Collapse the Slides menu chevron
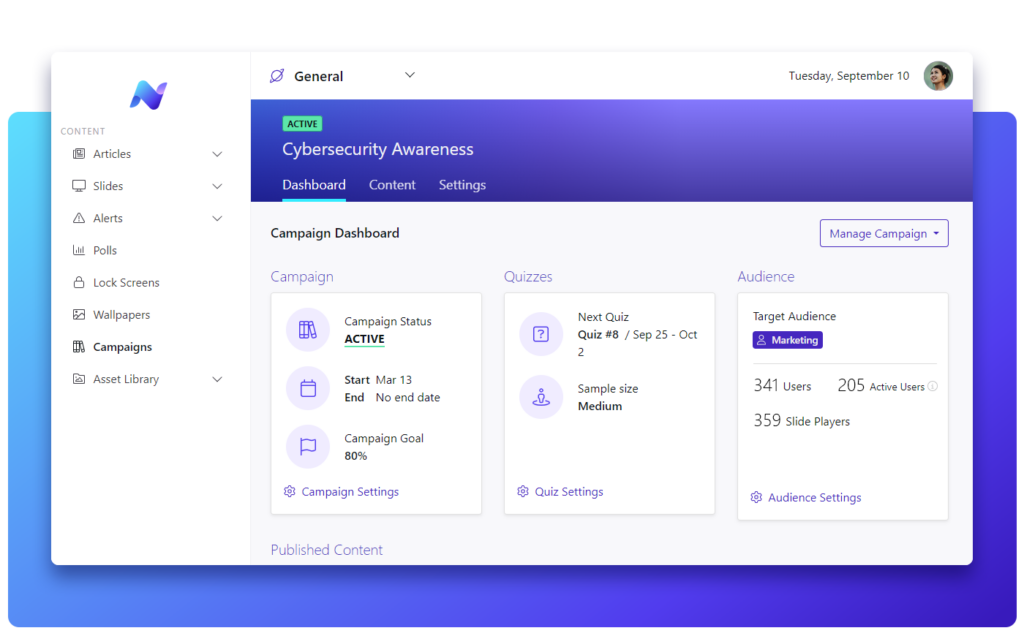This screenshot has height=636, width=1024. (x=217, y=186)
